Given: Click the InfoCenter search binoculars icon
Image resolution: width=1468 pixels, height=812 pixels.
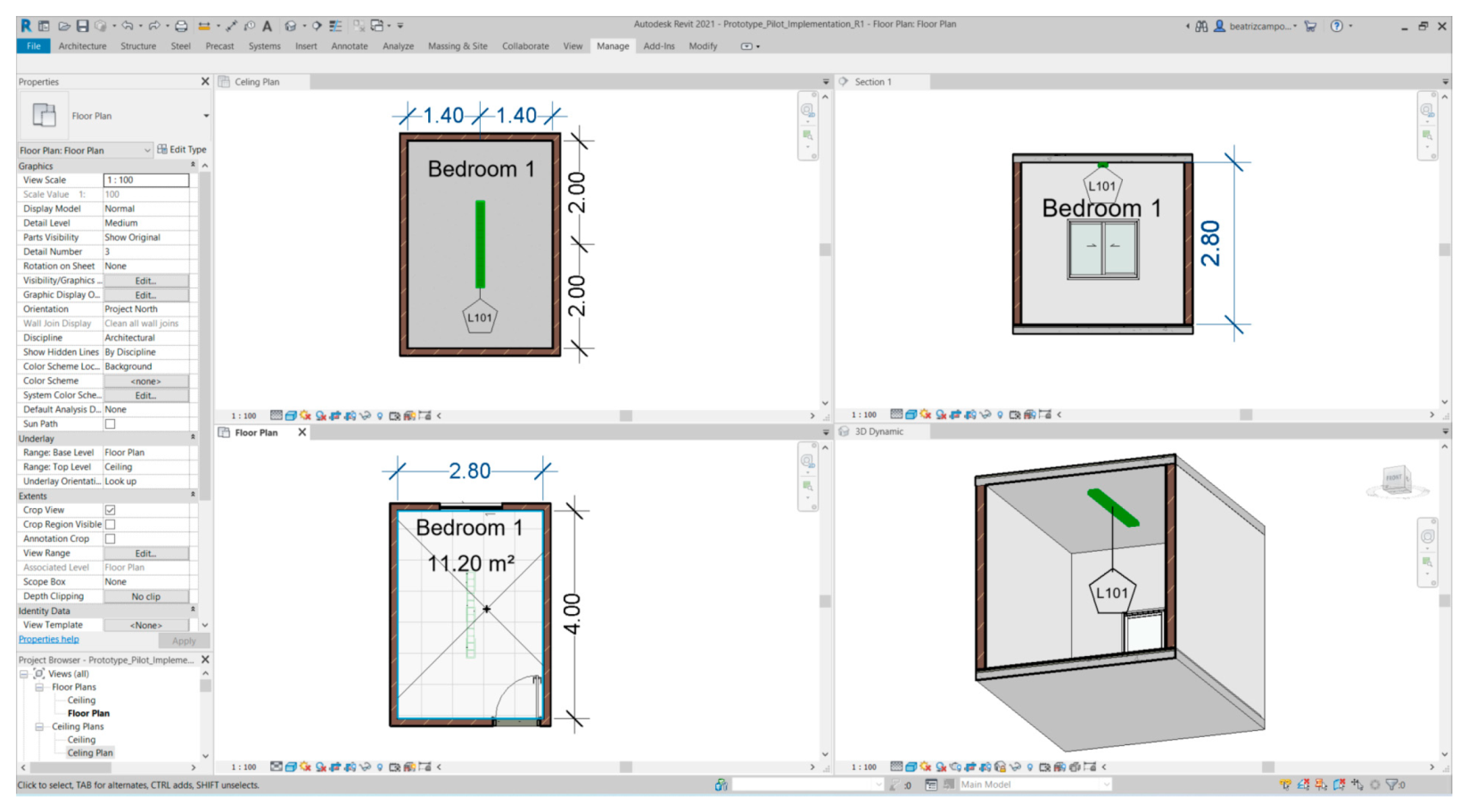Looking at the screenshot, I should pyautogui.click(x=1202, y=27).
